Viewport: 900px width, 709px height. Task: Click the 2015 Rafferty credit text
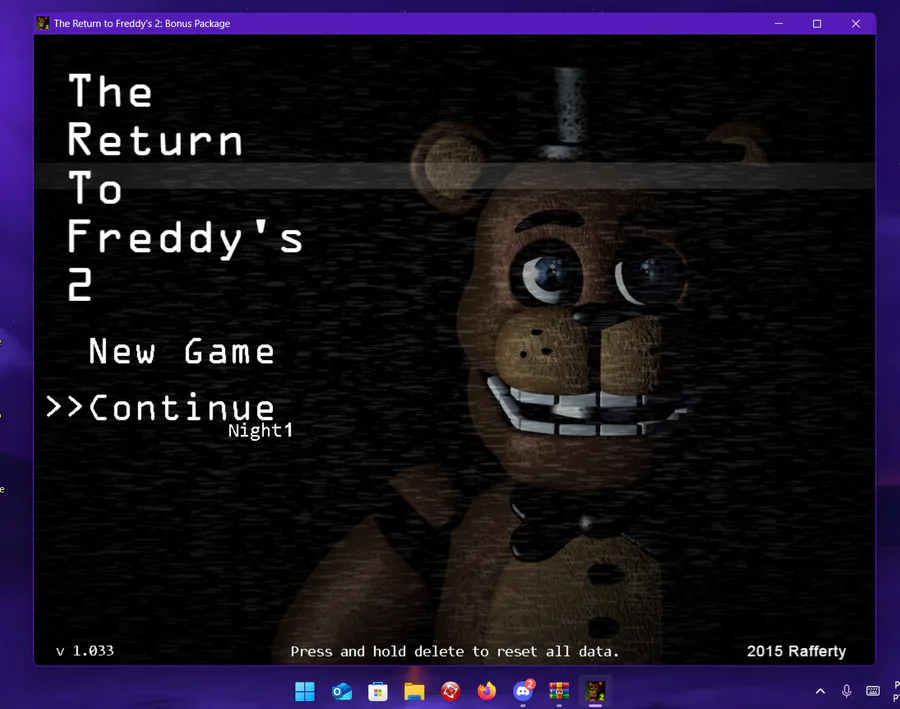(796, 651)
